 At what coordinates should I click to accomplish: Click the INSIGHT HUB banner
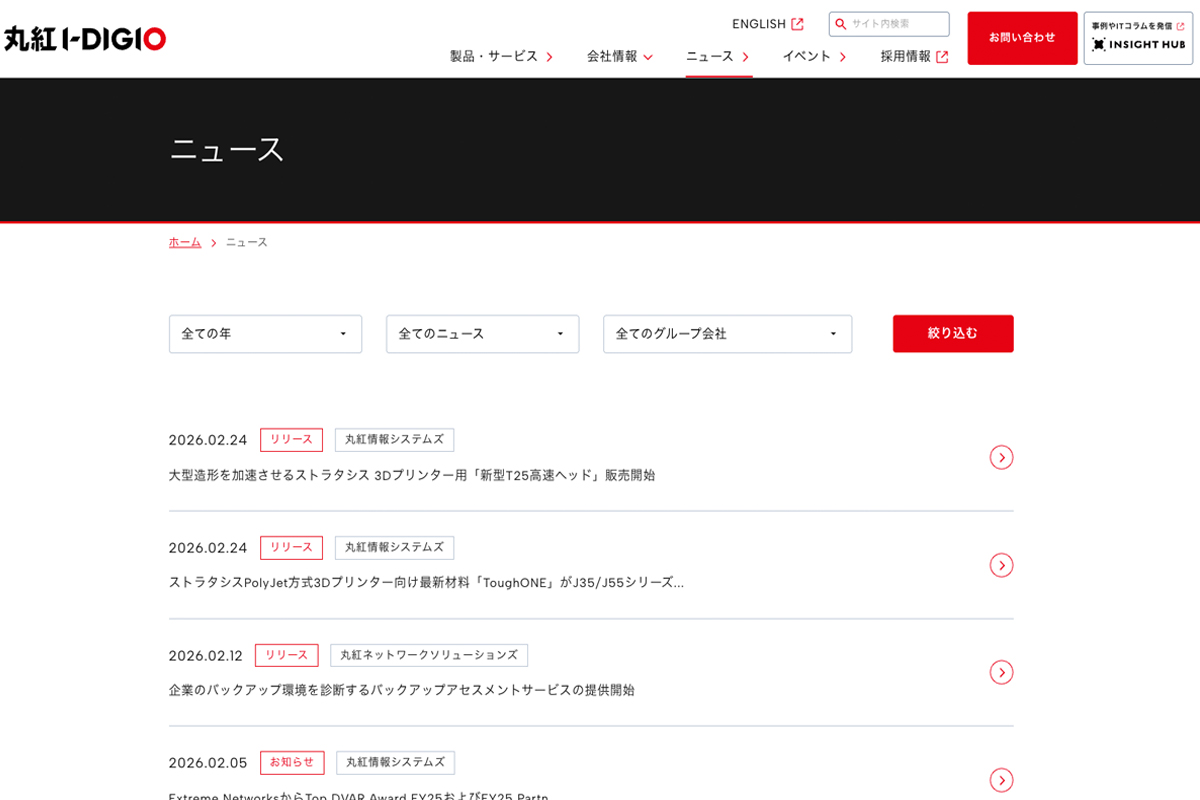point(1138,38)
